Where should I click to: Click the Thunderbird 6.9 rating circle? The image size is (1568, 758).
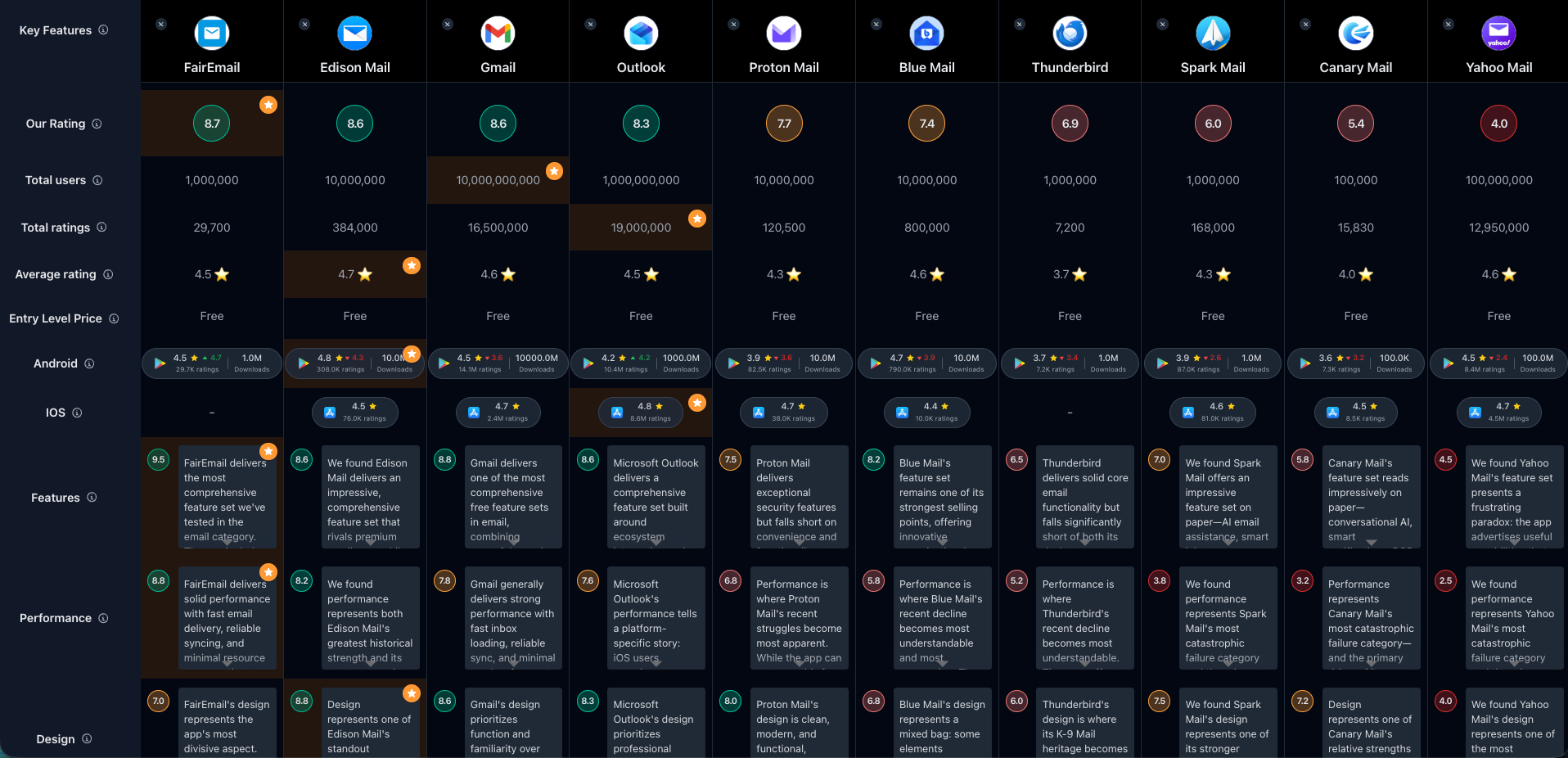(1070, 124)
